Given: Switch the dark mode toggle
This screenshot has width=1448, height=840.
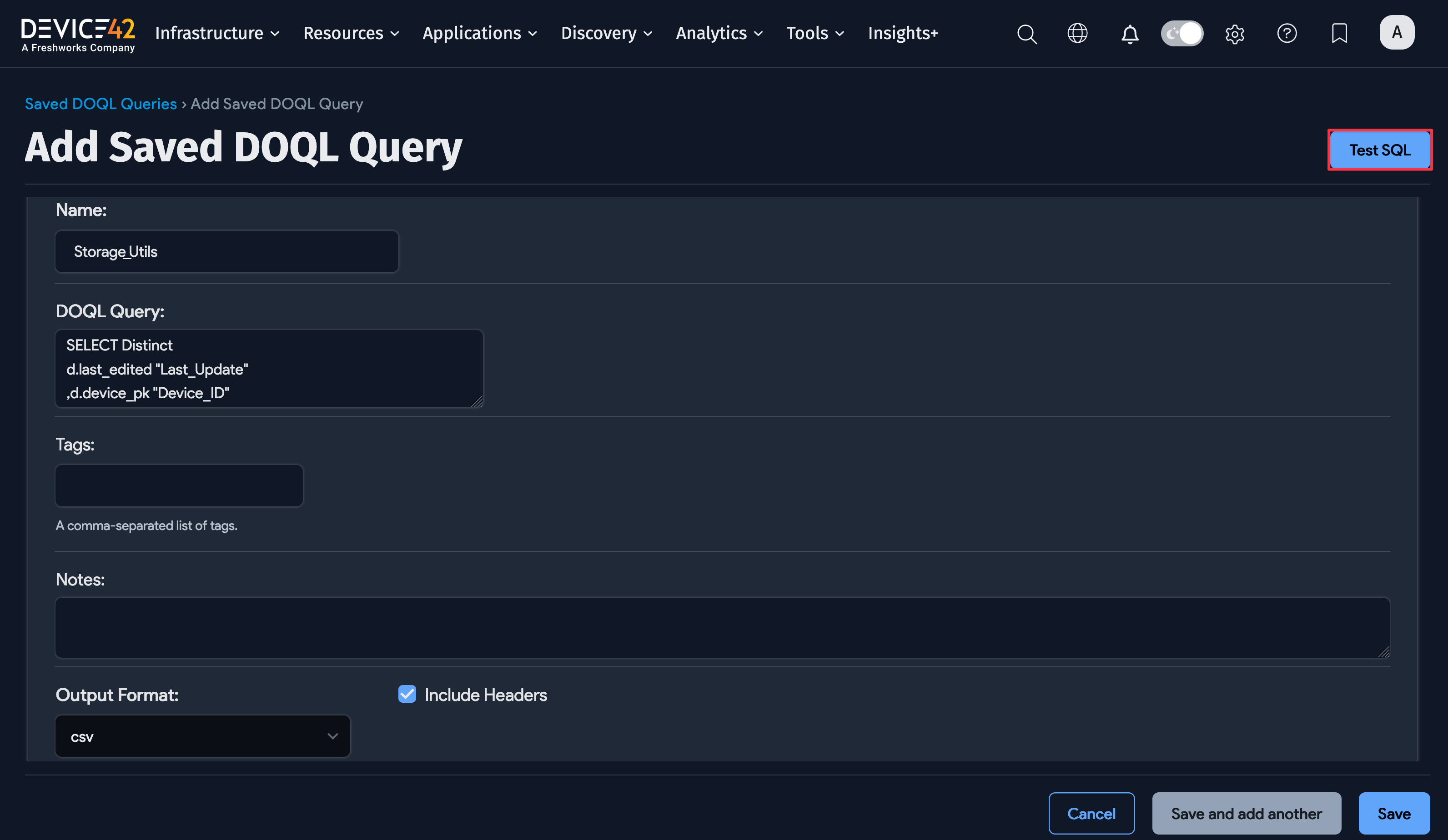Looking at the screenshot, I should coord(1182,33).
